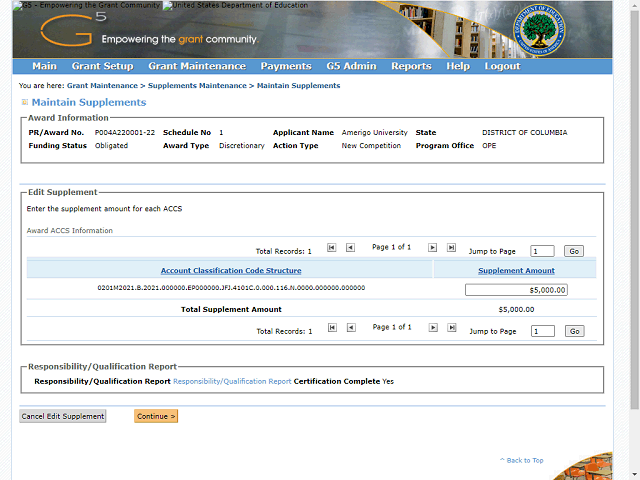Go to first page in lower pagination bar
The image size is (640, 480).
332,327
